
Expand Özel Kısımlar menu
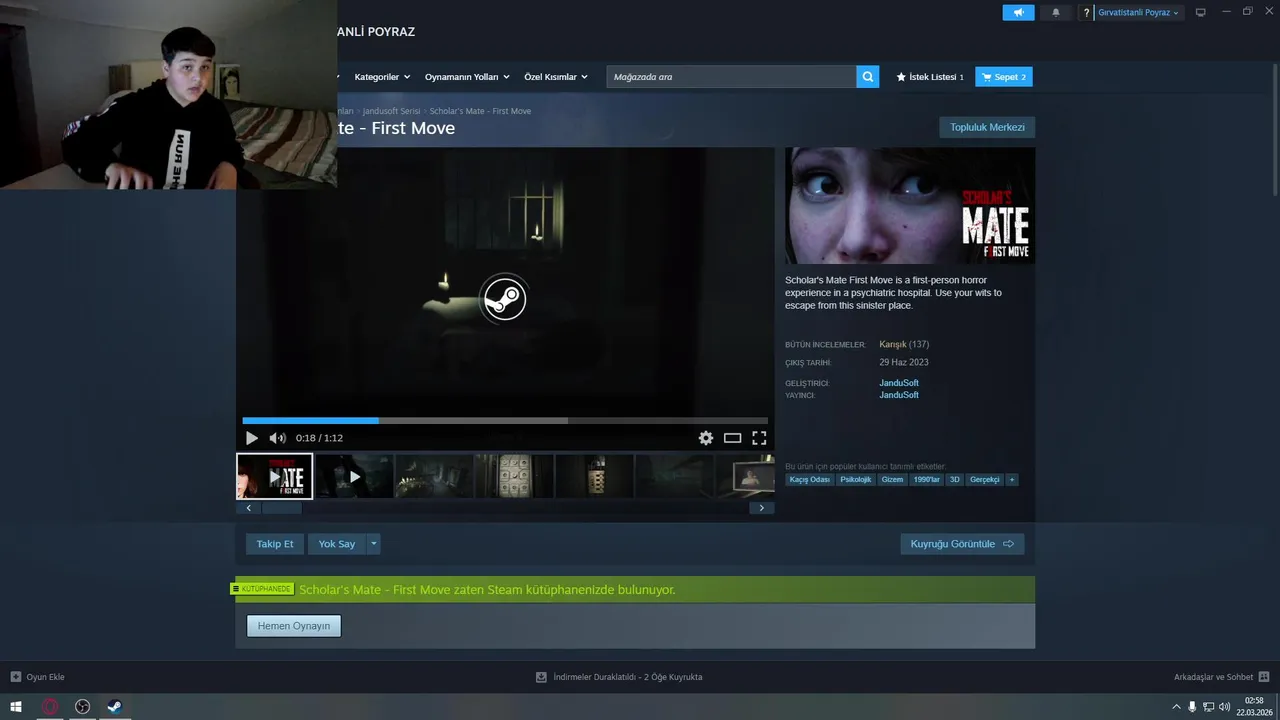pos(556,77)
